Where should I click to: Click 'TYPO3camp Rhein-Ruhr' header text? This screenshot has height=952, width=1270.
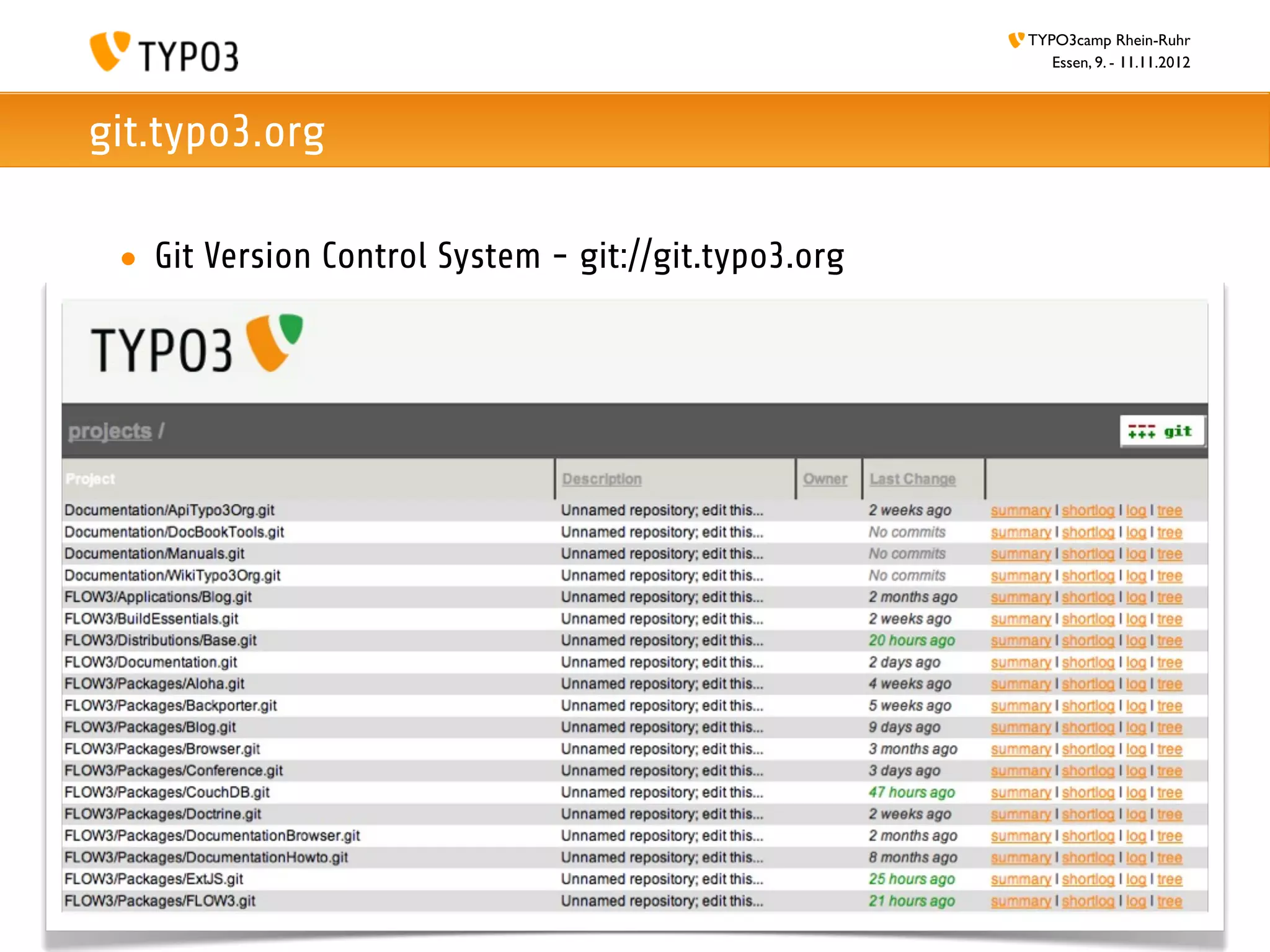tap(1109, 40)
